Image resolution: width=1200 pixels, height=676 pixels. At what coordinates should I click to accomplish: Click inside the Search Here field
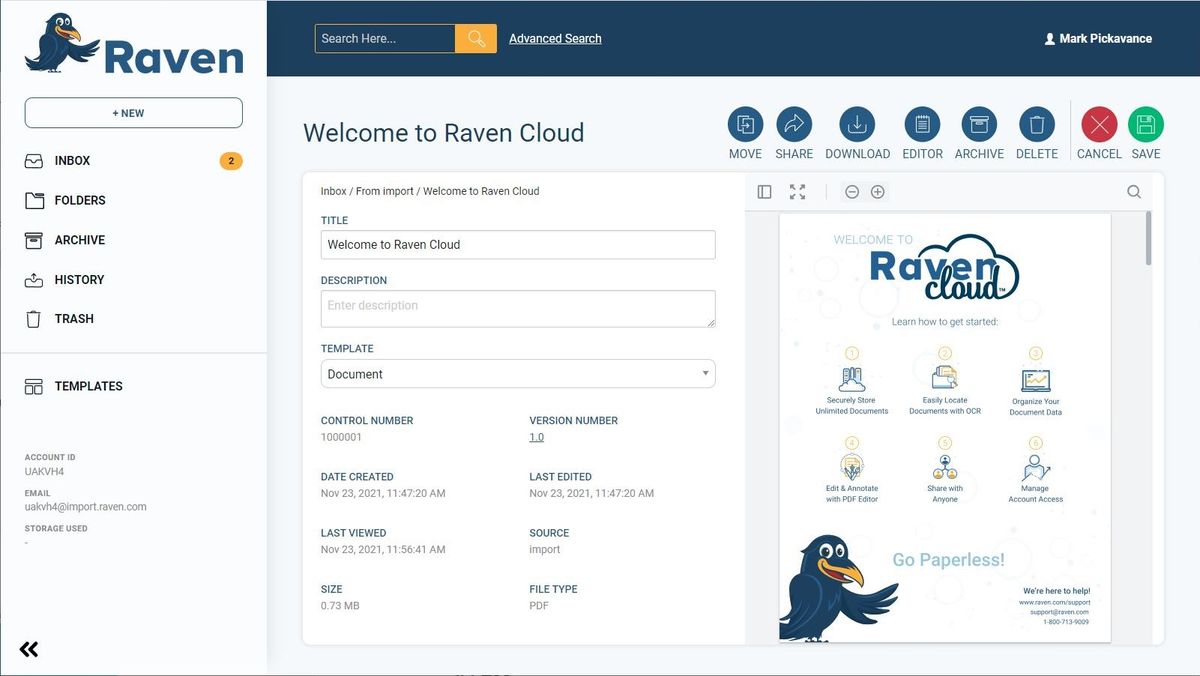coord(385,37)
